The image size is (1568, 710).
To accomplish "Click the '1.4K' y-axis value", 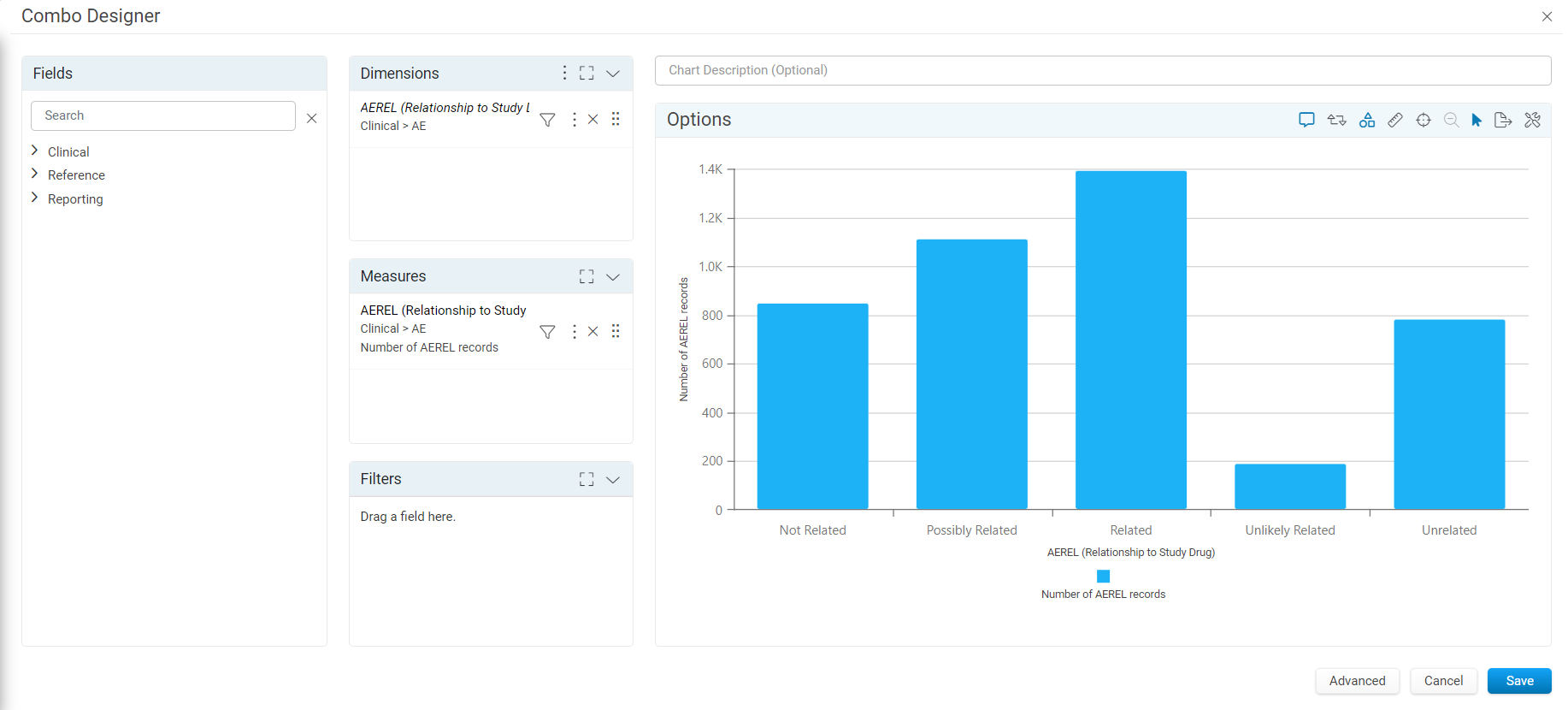I will 710,169.
